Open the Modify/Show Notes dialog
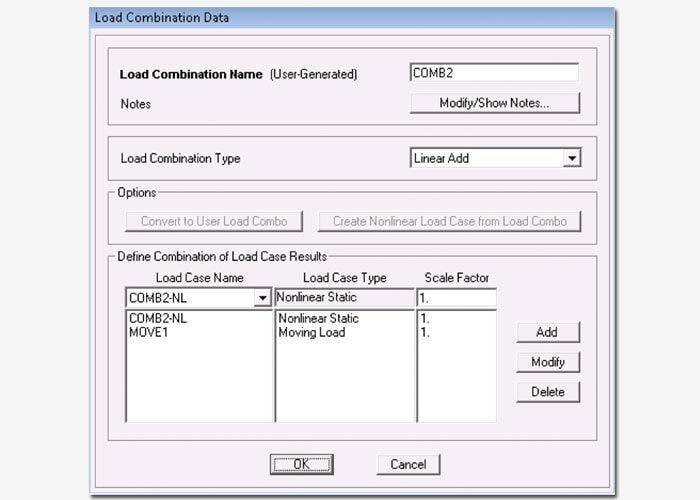The width and height of the screenshot is (700, 500). (x=495, y=103)
